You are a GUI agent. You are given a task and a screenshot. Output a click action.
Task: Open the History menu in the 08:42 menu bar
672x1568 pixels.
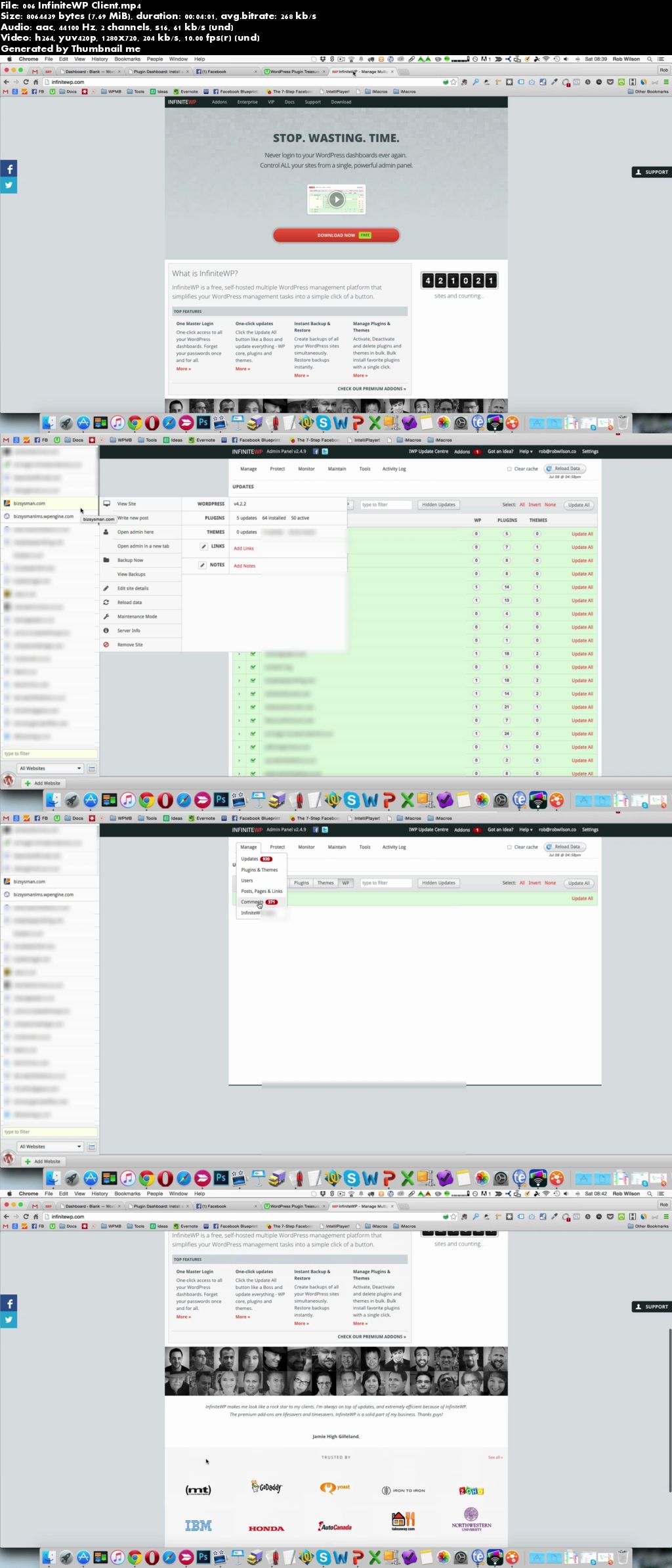point(100,1194)
